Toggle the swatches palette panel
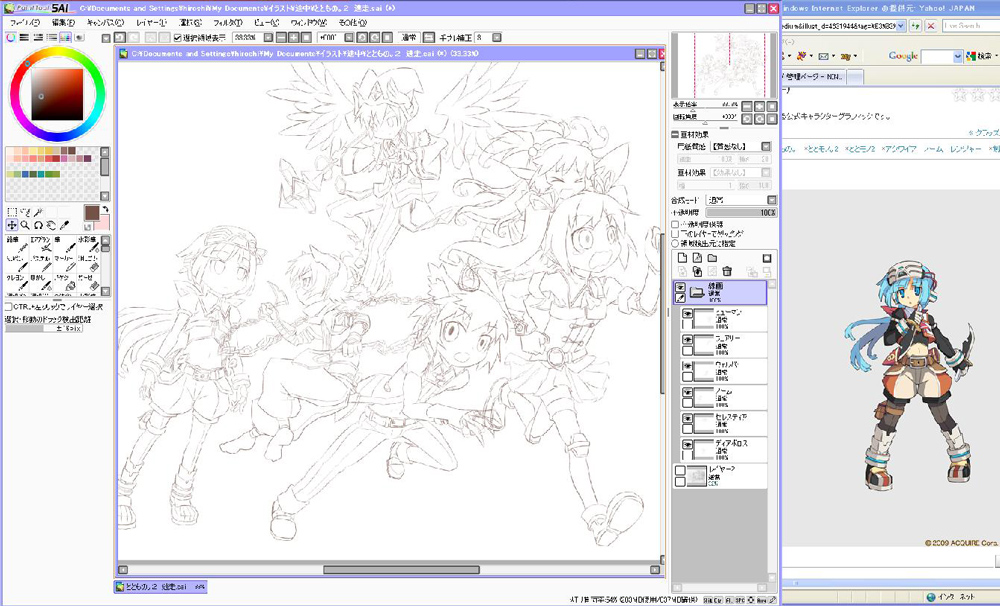The width and height of the screenshot is (1000, 606). click(65, 38)
